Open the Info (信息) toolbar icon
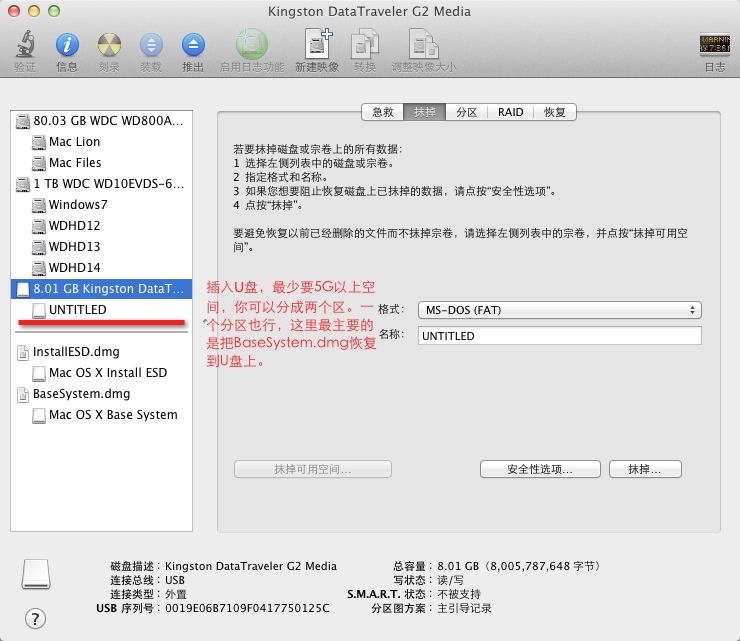The width and height of the screenshot is (740, 641). point(67,44)
